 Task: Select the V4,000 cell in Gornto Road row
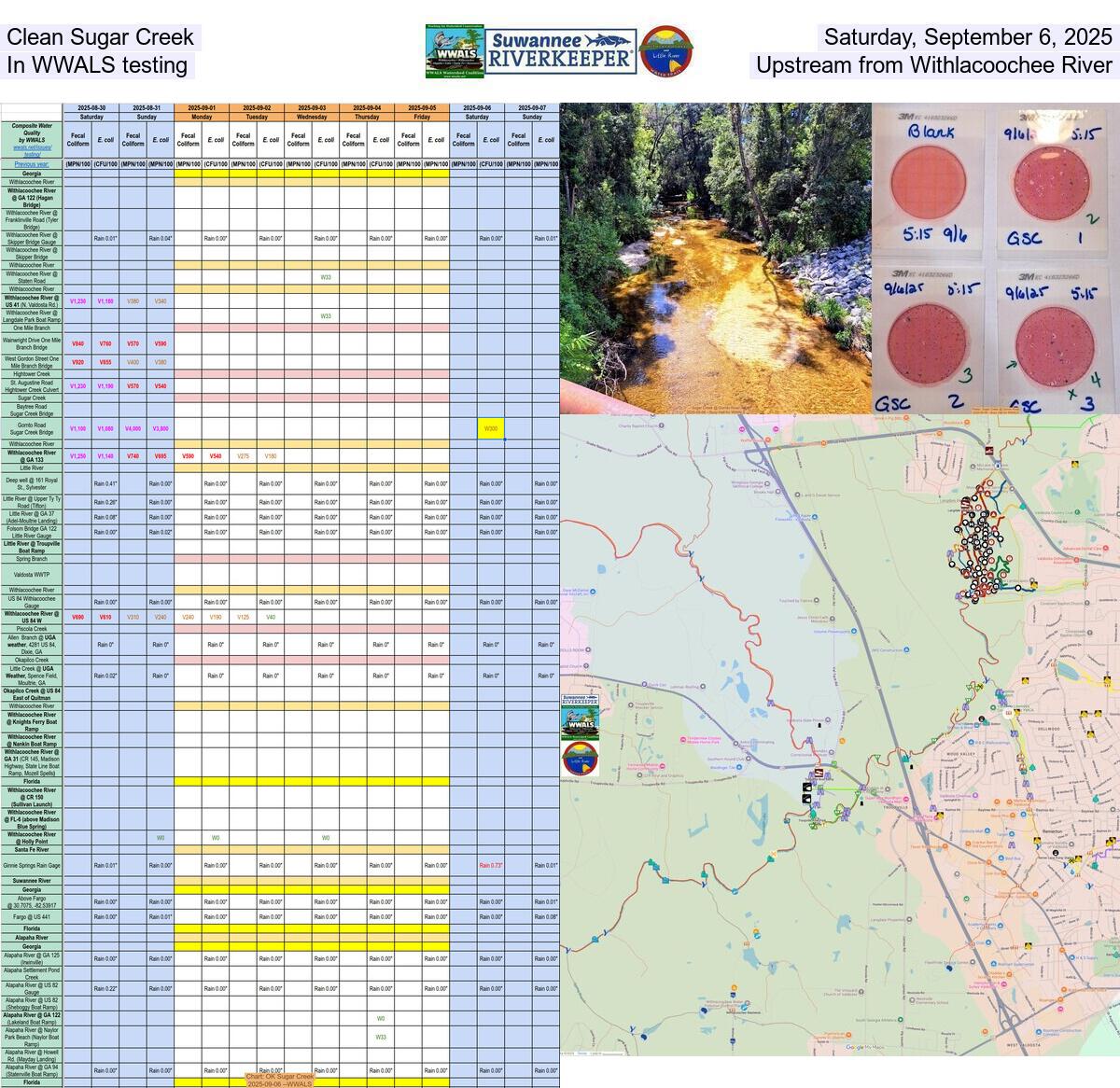pyautogui.click(x=133, y=428)
